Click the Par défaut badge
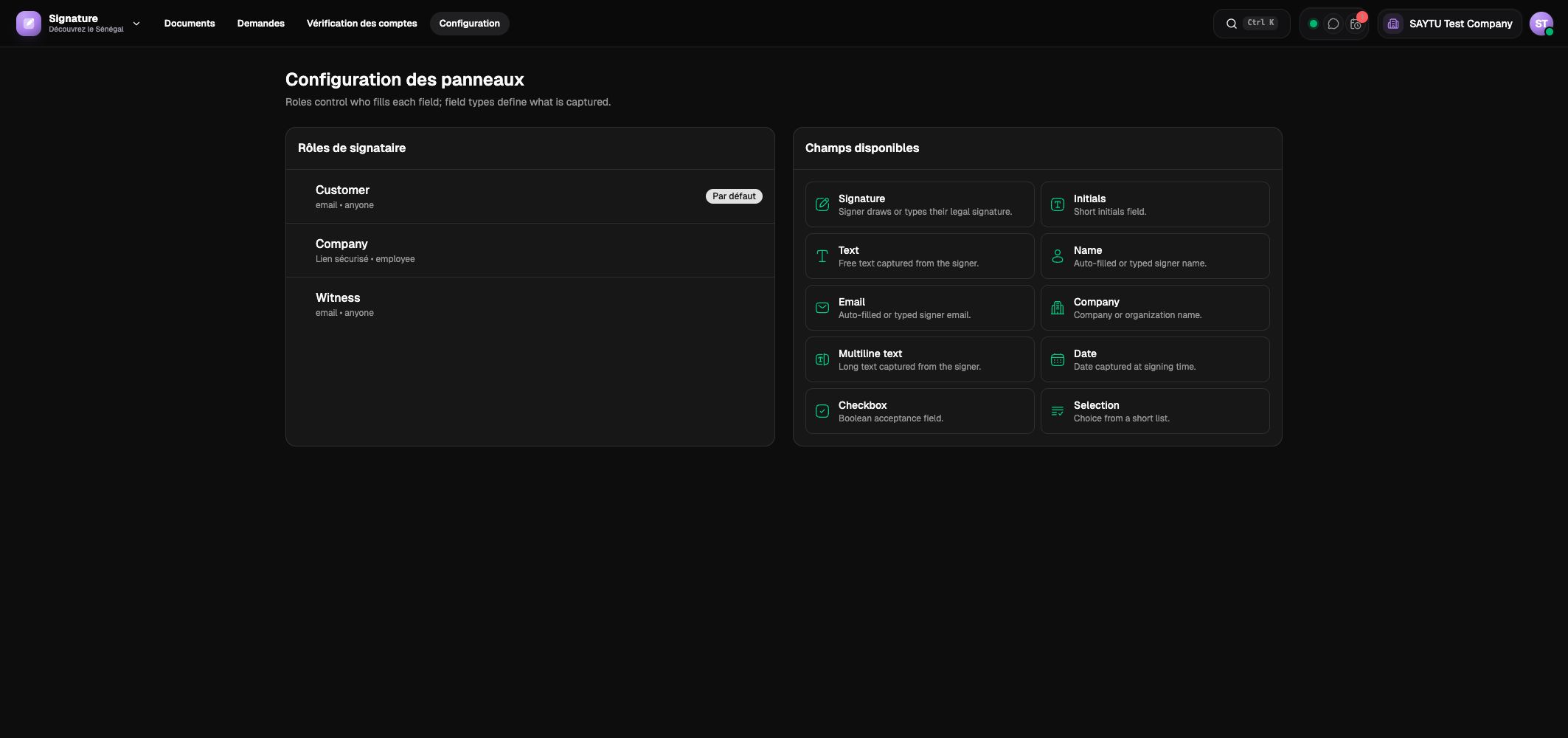 pyautogui.click(x=734, y=196)
